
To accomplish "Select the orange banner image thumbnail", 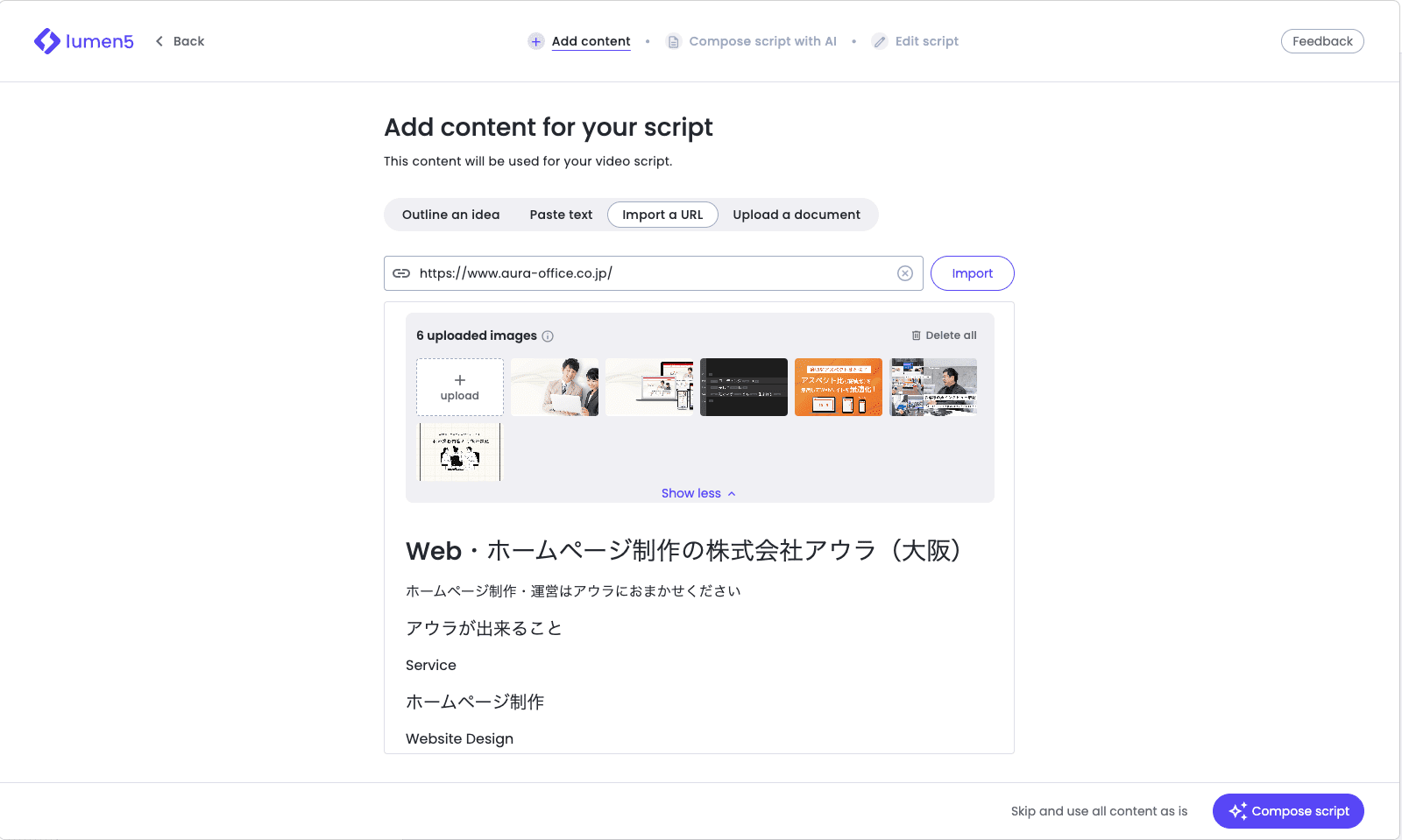I will click(x=839, y=387).
